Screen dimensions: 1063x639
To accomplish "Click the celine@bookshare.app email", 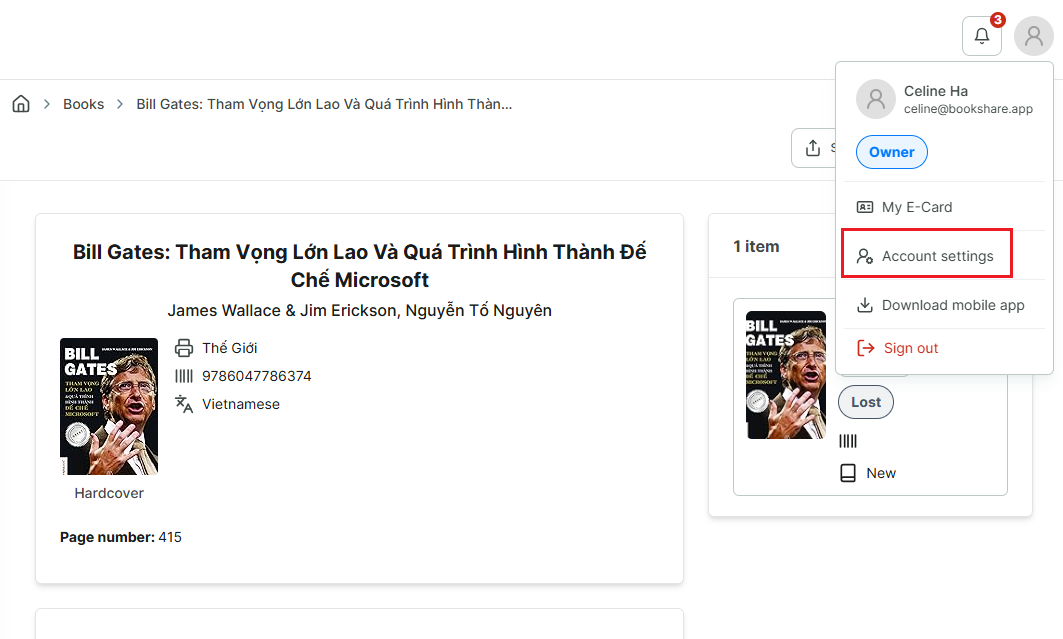I will click(968, 108).
